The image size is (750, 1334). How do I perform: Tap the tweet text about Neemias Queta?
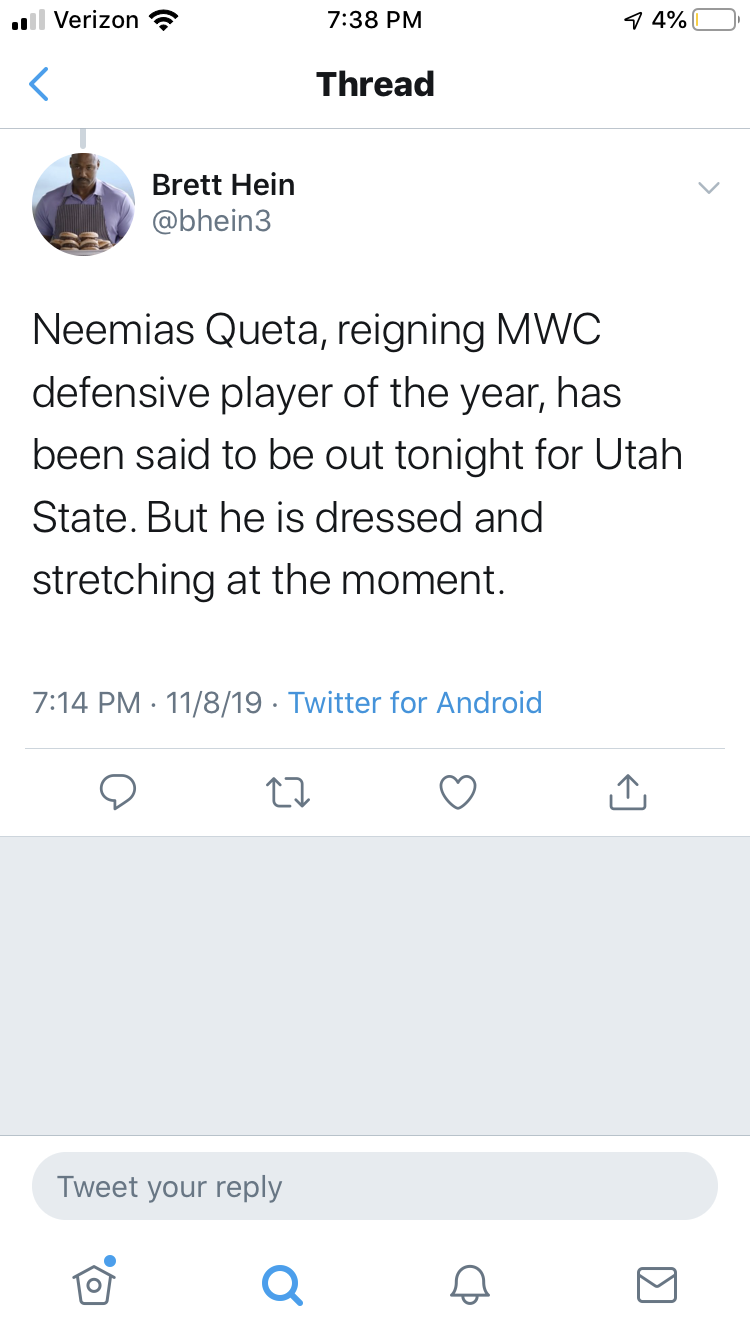(x=357, y=455)
